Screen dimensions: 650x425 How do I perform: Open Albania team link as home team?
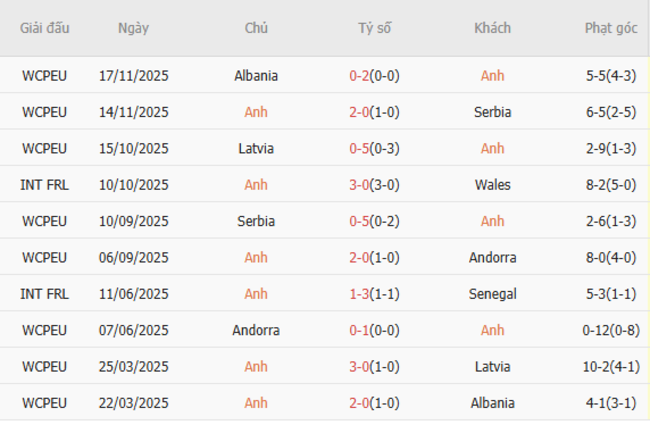256,75
